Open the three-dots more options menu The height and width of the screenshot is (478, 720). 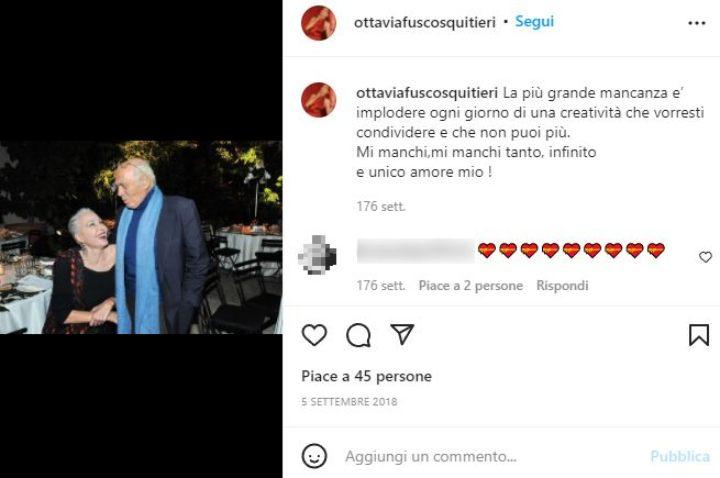pyautogui.click(x=697, y=23)
